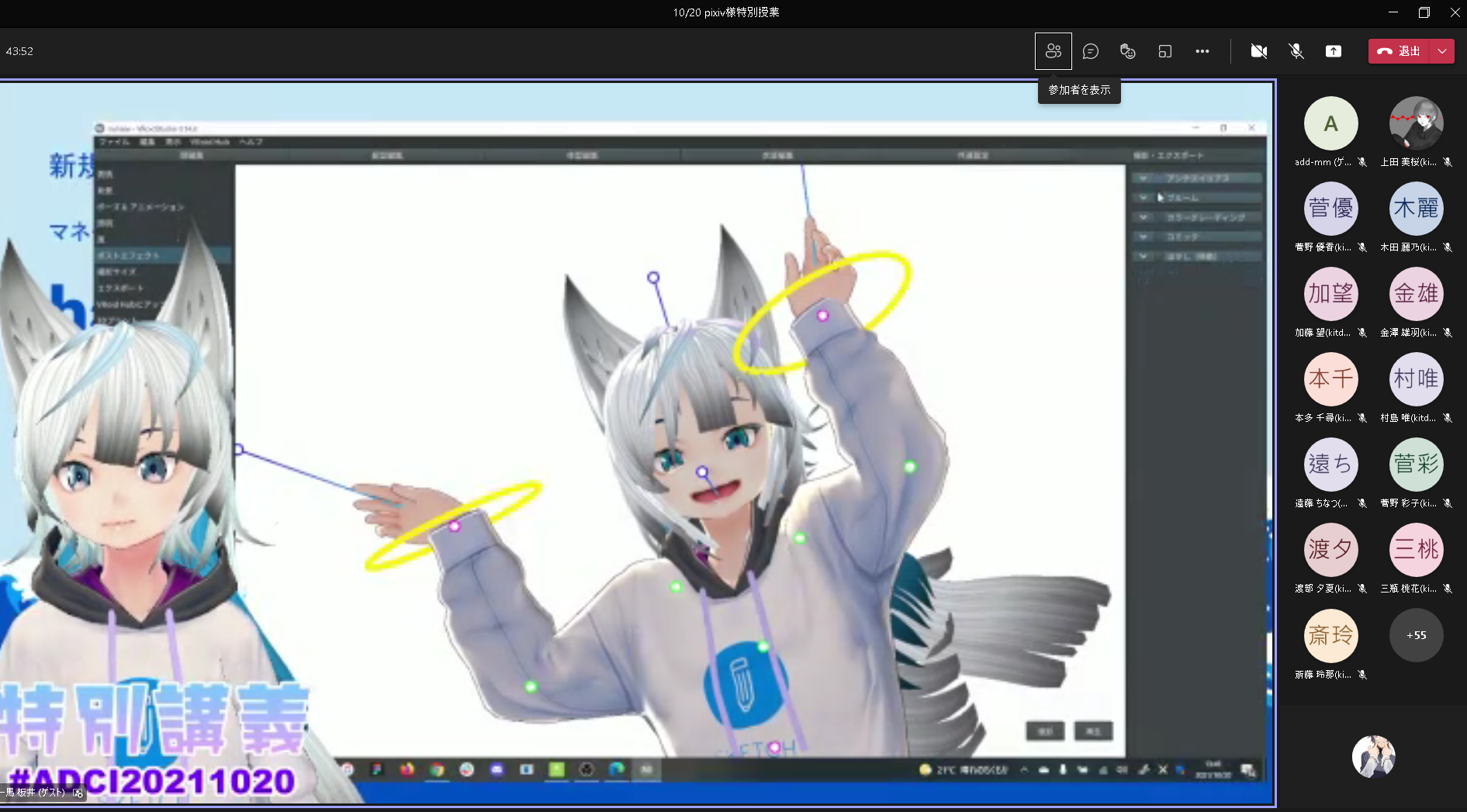This screenshot has height=812, width=1467.
Task: Select the 渡タ participant avatar
Action: [1330, 550]
